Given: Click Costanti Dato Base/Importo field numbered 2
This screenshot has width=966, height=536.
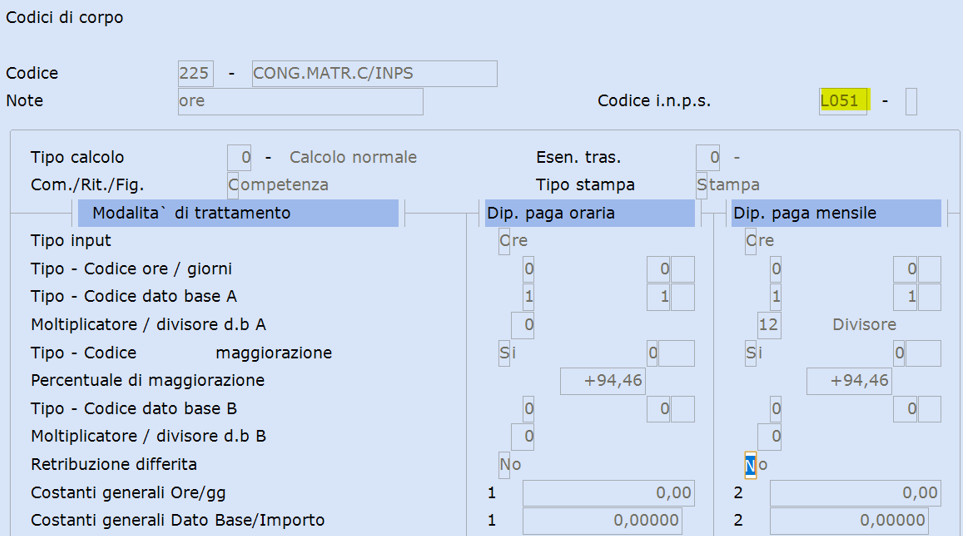Looking at the screenshot, I should click(849, 521).
